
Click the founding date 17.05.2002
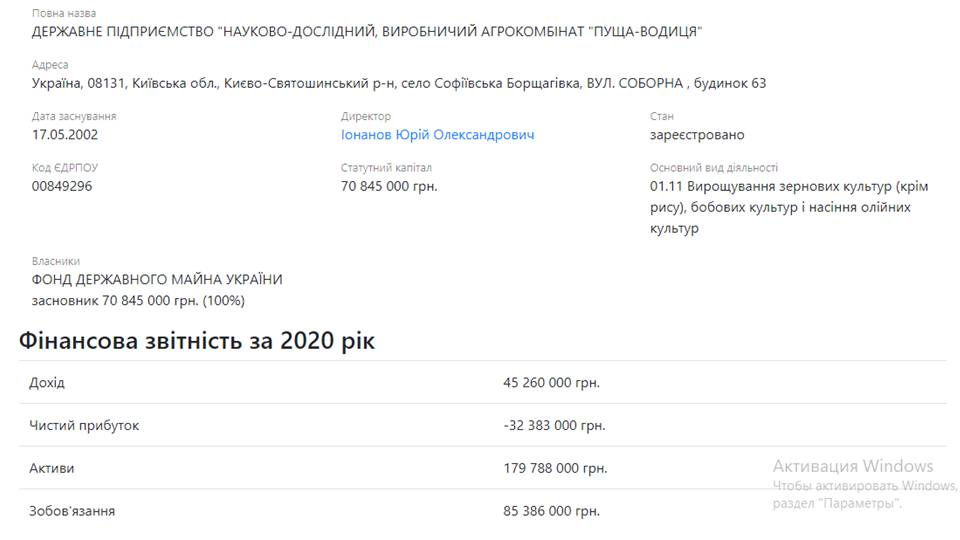[65, 135]
